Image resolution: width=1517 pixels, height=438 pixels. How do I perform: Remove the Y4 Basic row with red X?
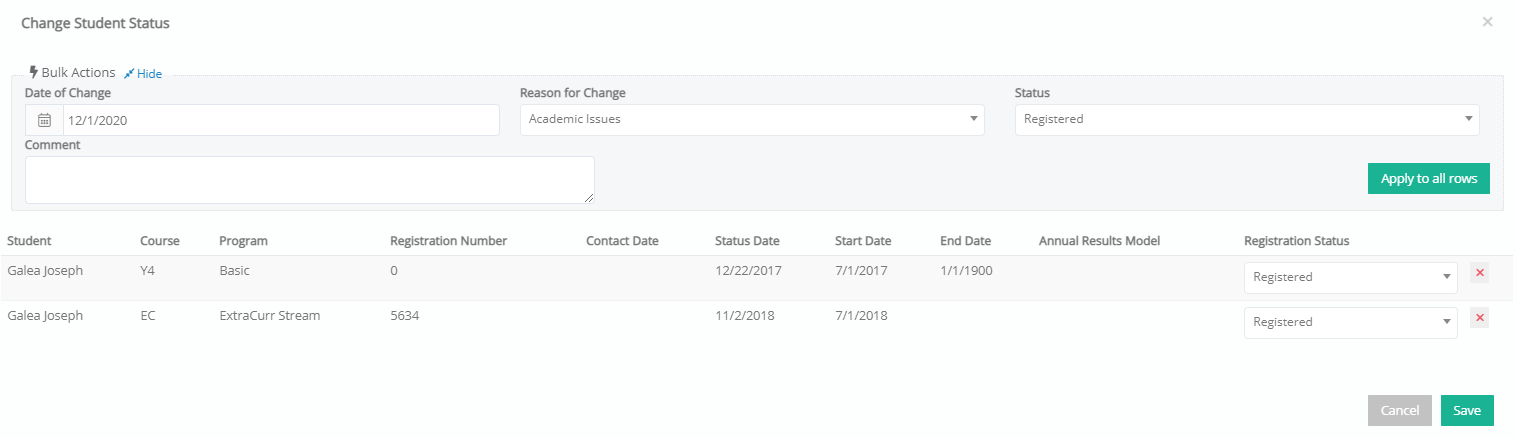[x=1479, y=273]
